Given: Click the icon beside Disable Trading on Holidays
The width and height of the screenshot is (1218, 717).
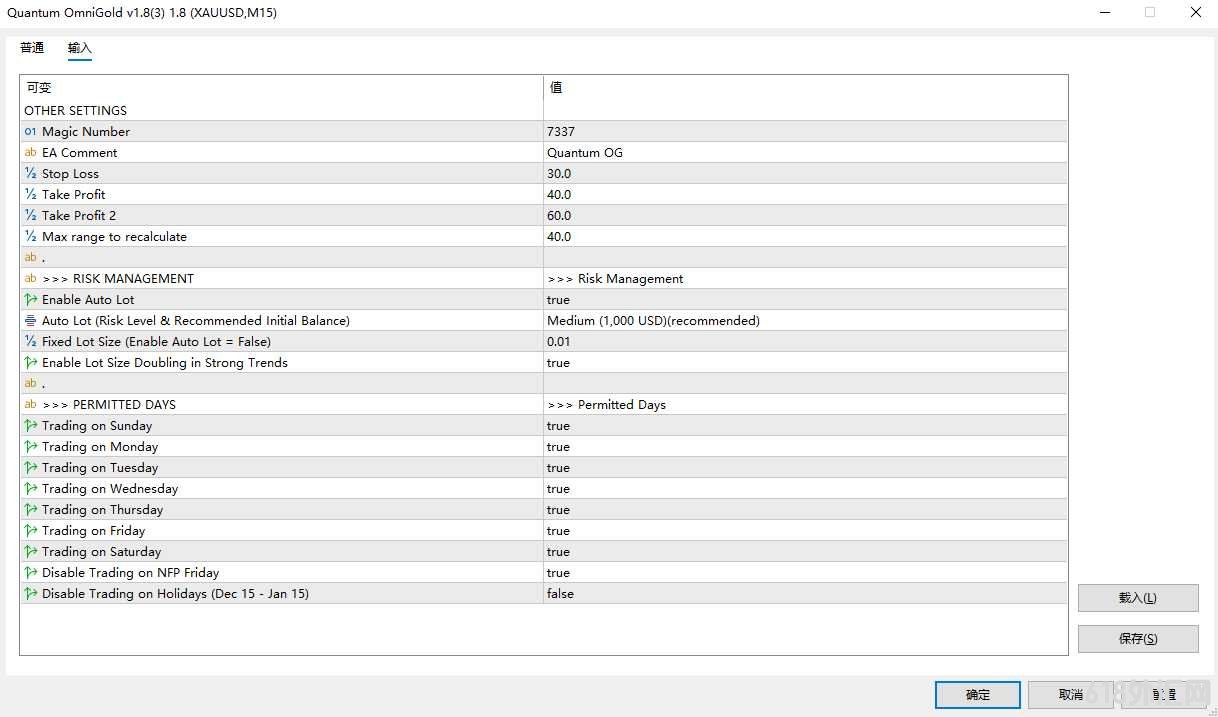Looking at the screenshot, I should (30, 594).
